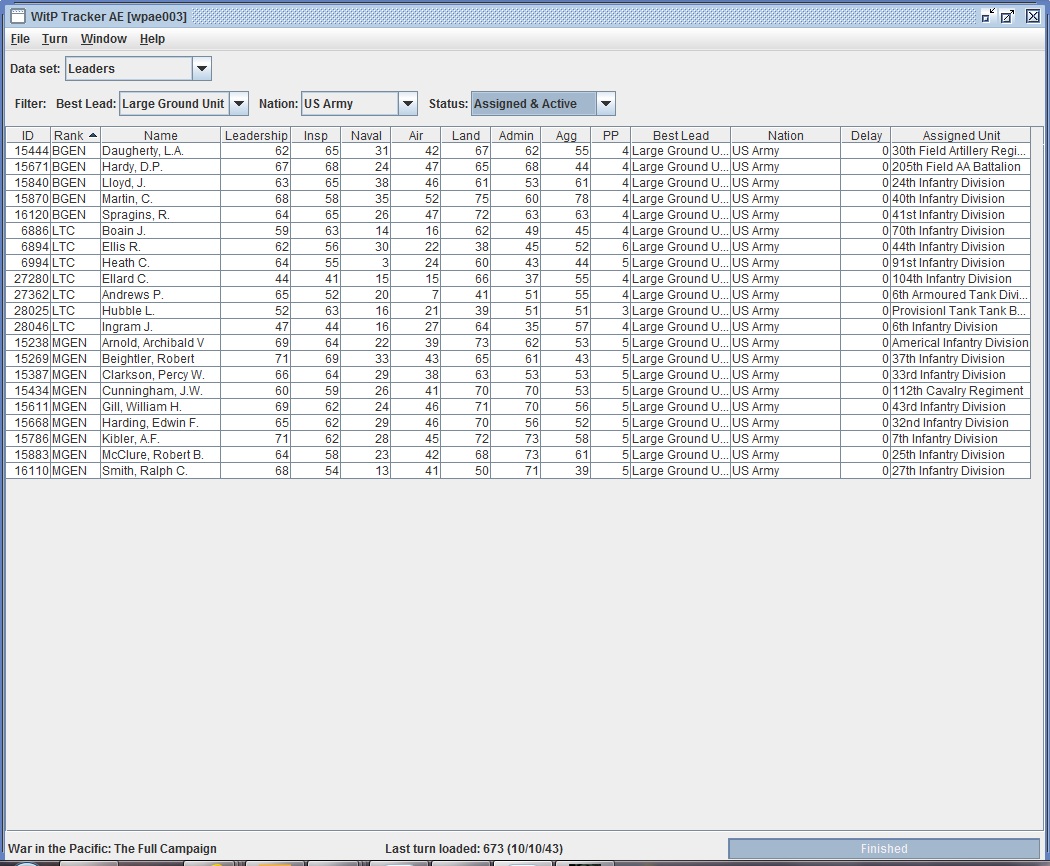Click the Assigned & Active status box
The height and width of the screenshot is (866, 1050).
(542, 104)
